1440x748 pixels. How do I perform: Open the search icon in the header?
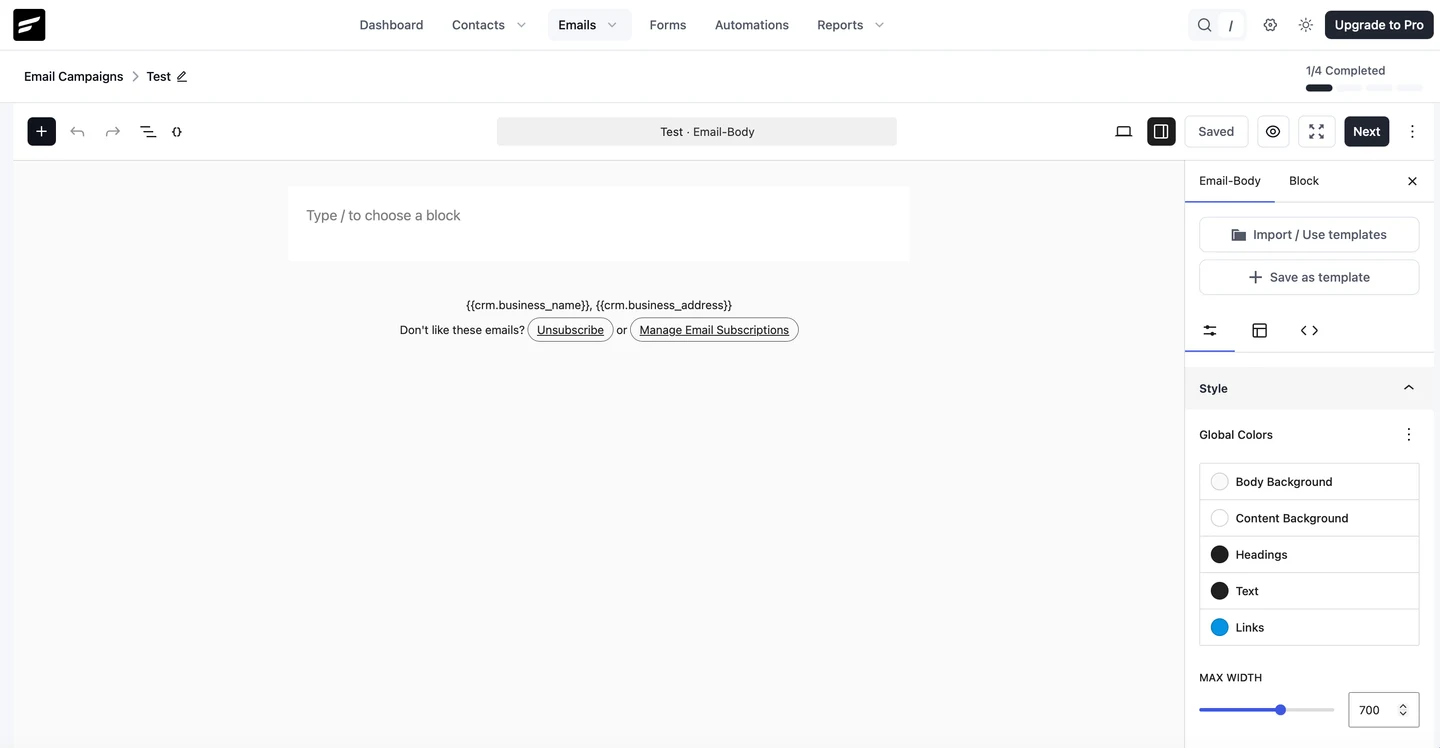click(1205, 25)
